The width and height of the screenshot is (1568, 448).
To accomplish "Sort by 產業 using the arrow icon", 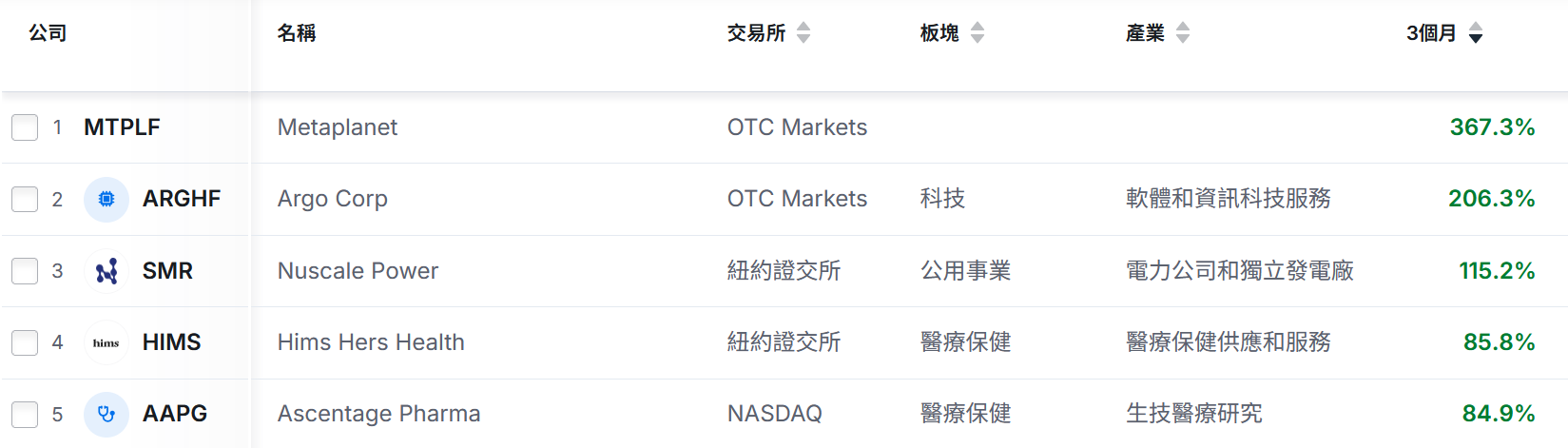I will [x=1183, y=33].
